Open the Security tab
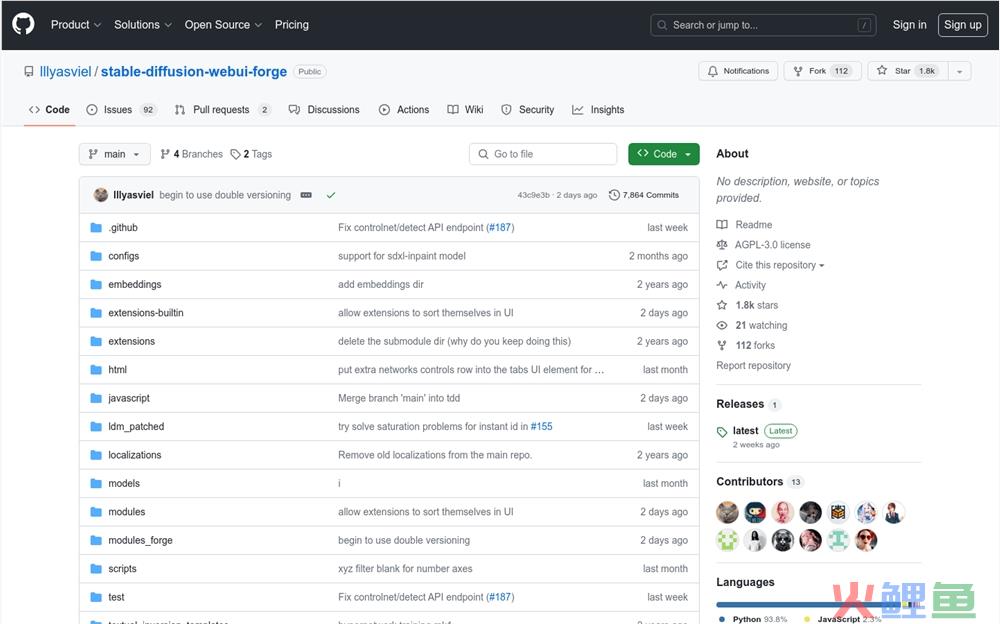The image size is (1000, 624). pyautogui.click(x=527, y=110)
